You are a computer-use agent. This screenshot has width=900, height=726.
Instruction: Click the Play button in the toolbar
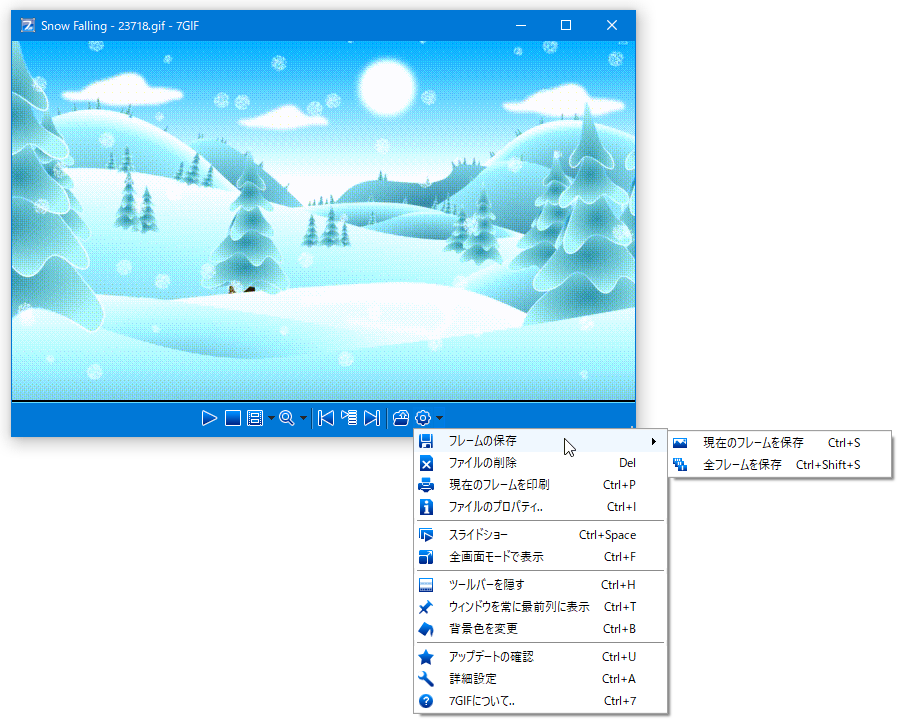pyautogui.click(x=209, y=418)
